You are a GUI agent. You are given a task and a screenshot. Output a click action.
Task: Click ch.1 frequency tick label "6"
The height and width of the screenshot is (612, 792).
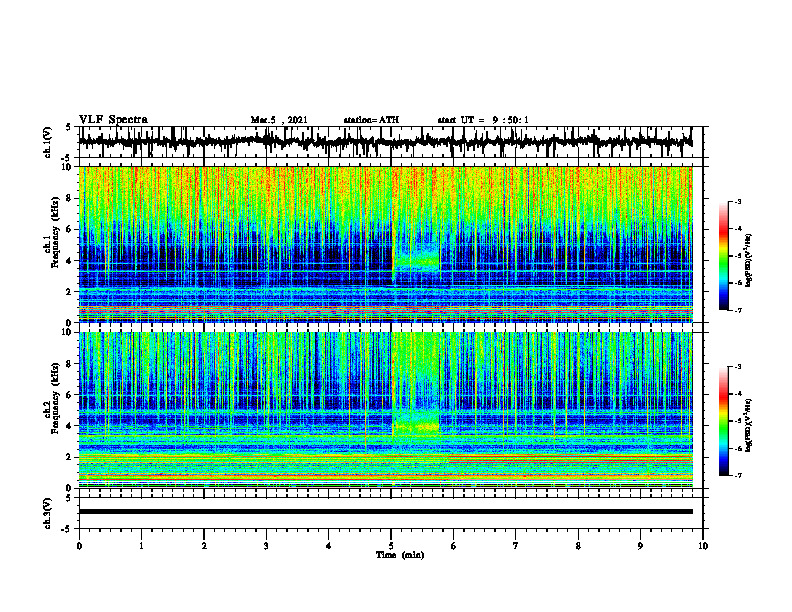71,229
